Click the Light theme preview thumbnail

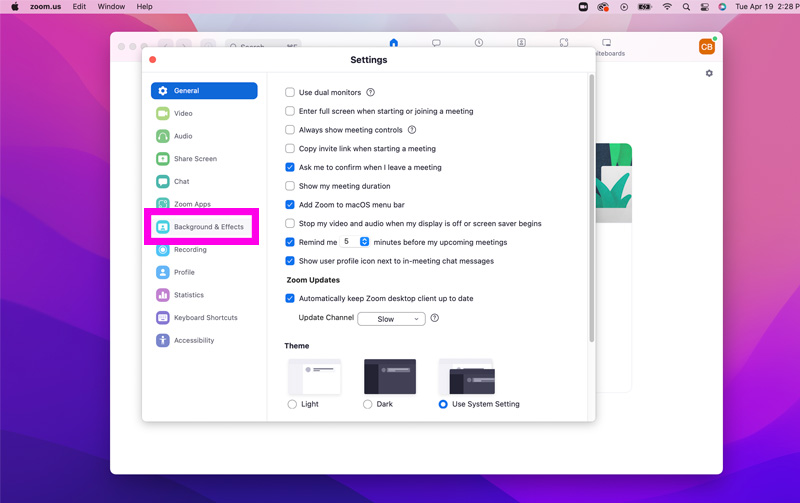tap(314, 376)
